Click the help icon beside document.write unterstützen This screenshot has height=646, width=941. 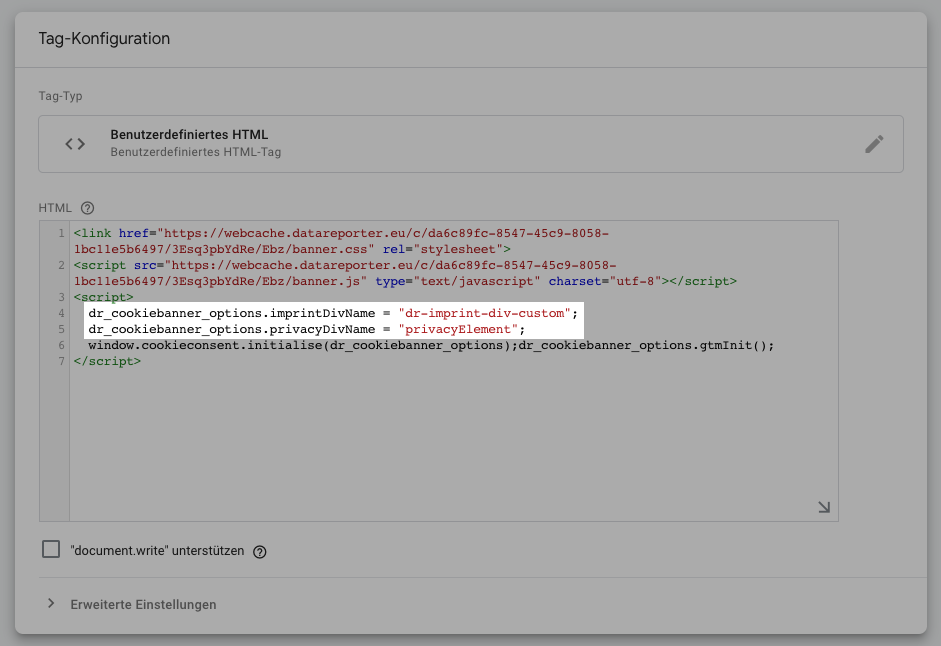(x=259, y=551)
